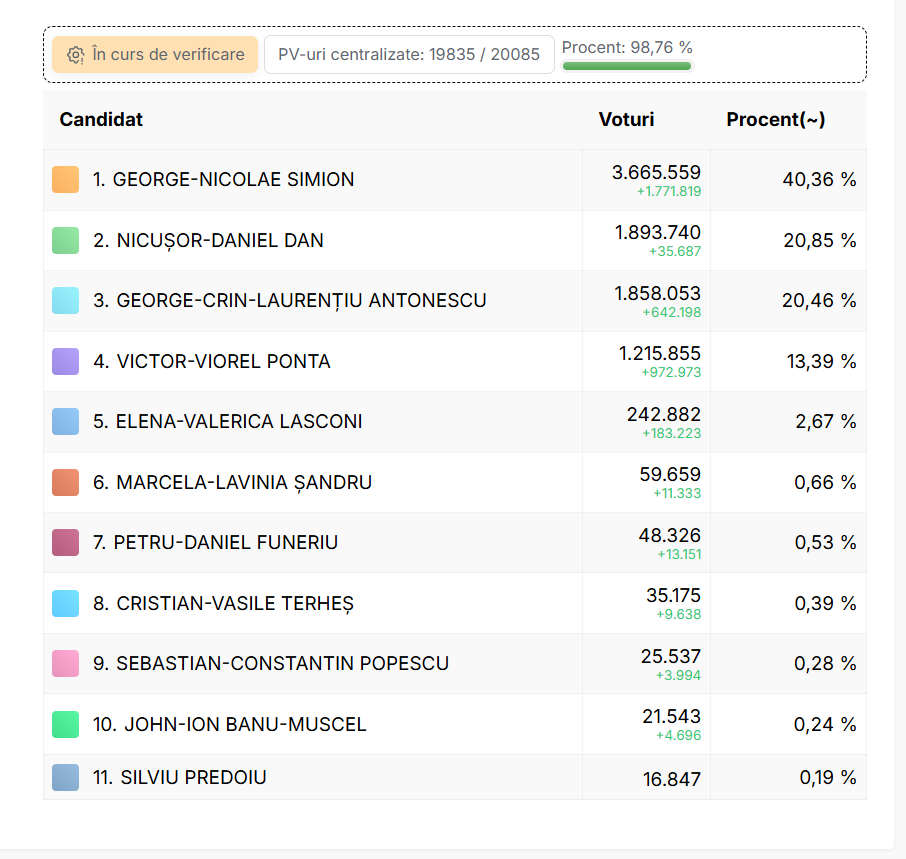Click Simion's vote count 3.665.559
906x859 pixels.
pos(656,173)
